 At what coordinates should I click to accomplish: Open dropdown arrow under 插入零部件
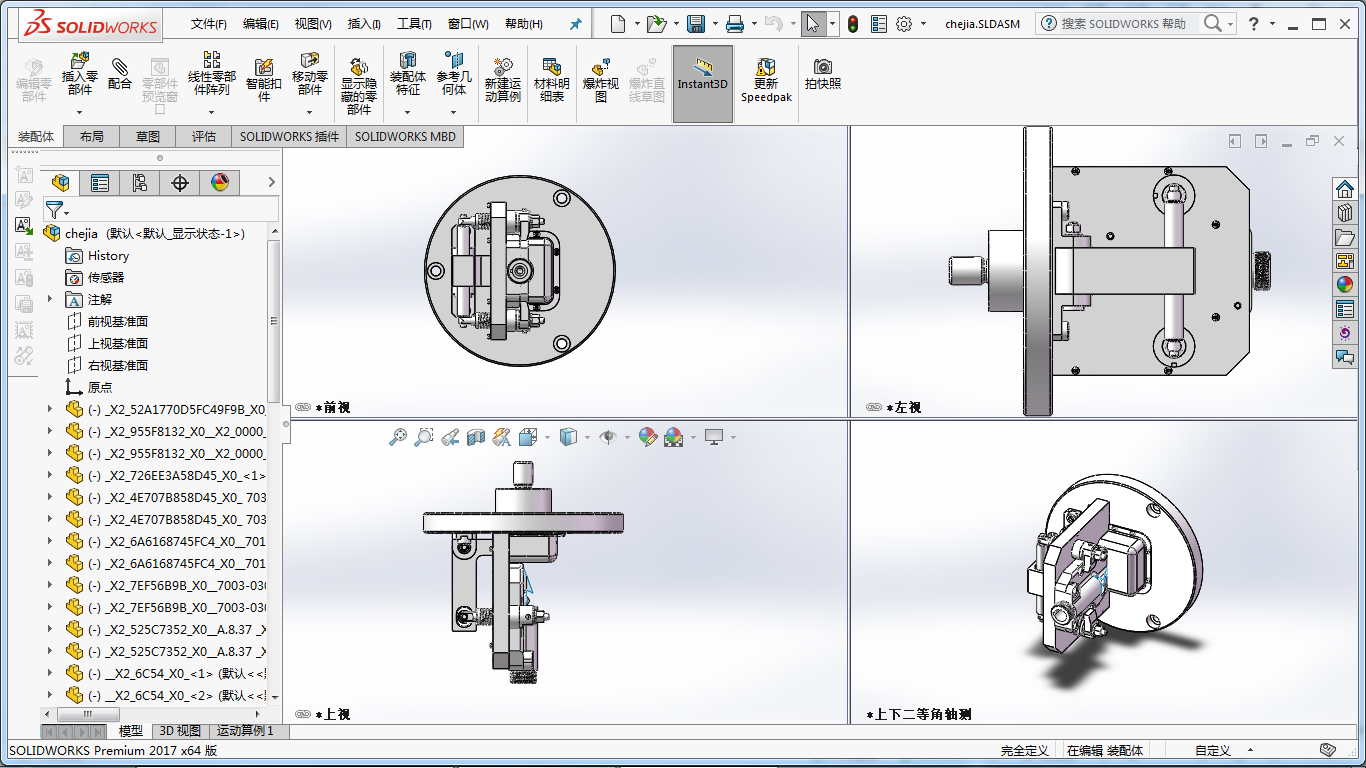click(80, 111)
